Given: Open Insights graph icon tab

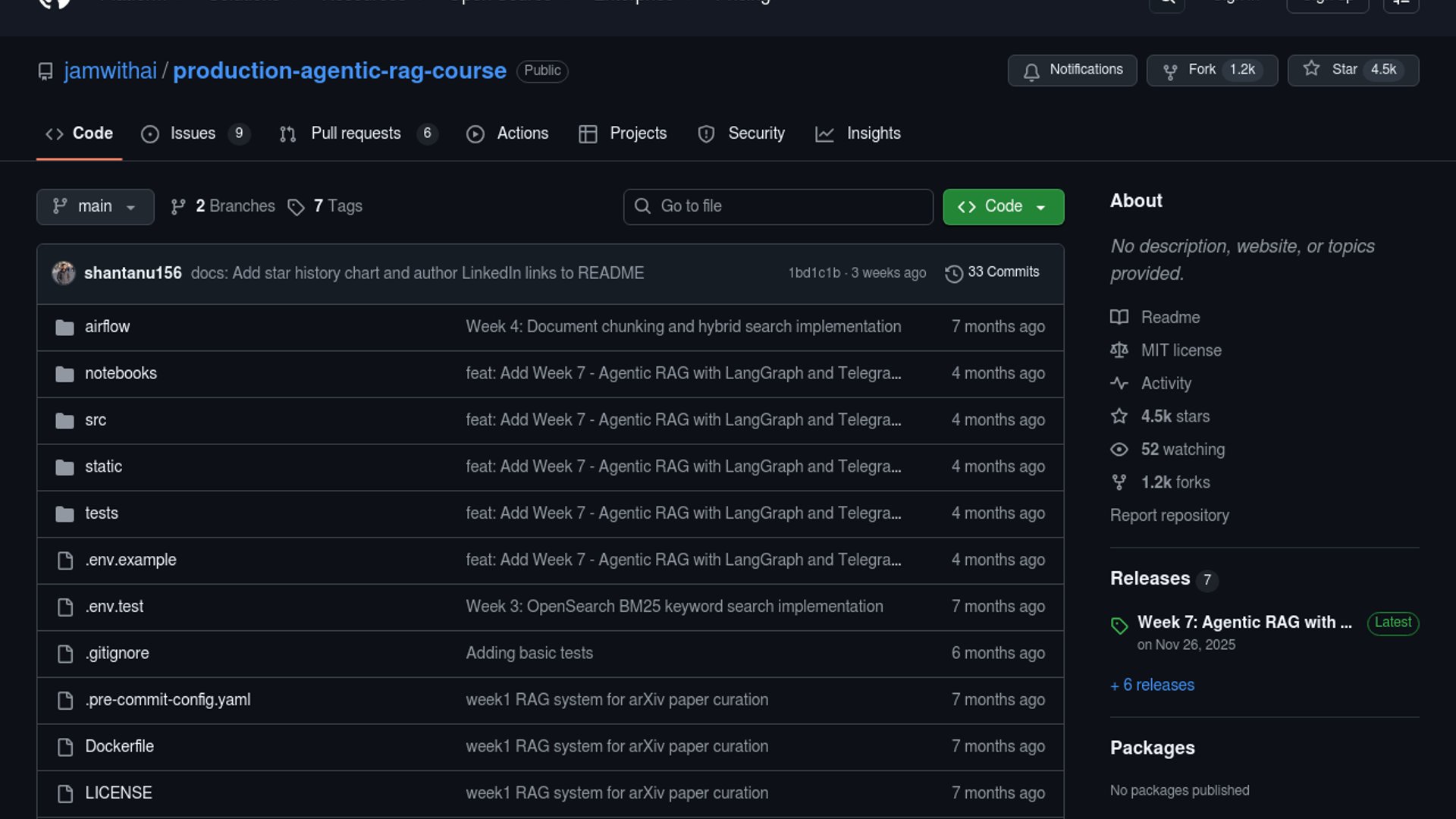Looking at the screenshot, I should [x=824, y=134].
